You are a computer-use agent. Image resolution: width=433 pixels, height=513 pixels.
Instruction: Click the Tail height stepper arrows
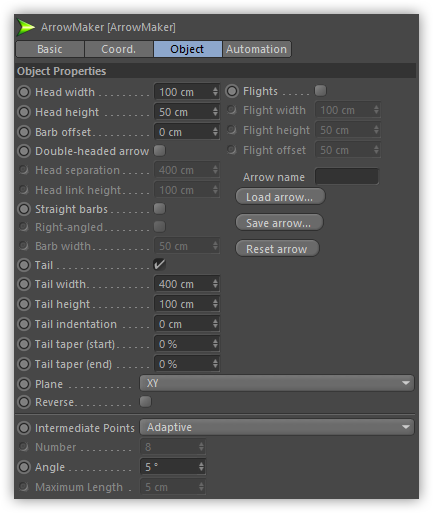coord(215,304)
